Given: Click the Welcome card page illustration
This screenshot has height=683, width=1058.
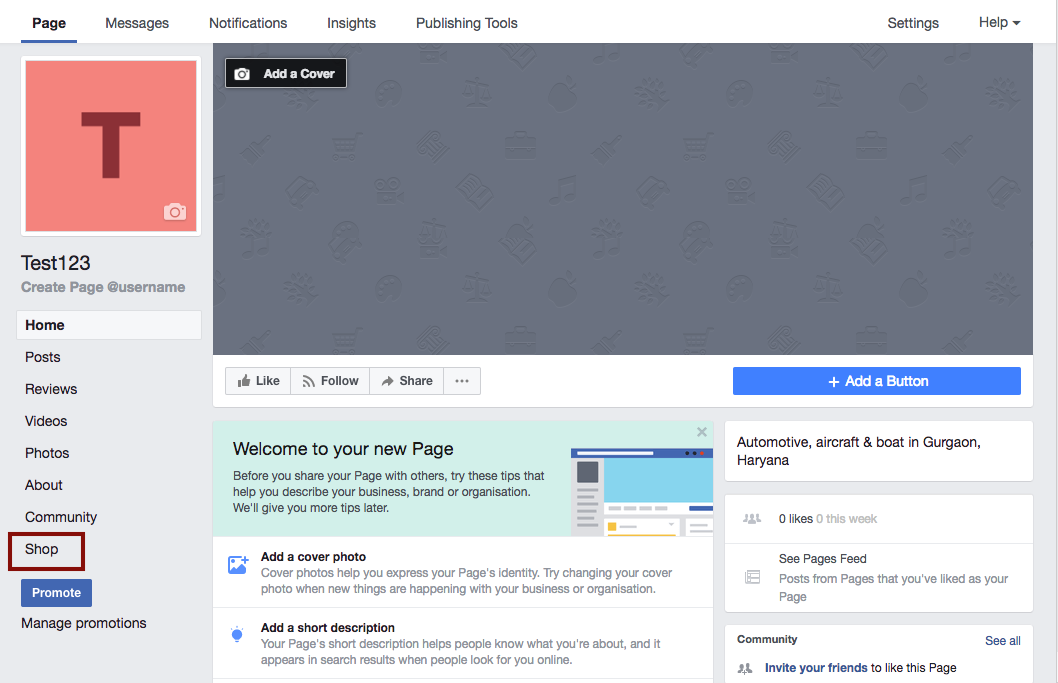Looking at the screenshot, I should [642, 491].
